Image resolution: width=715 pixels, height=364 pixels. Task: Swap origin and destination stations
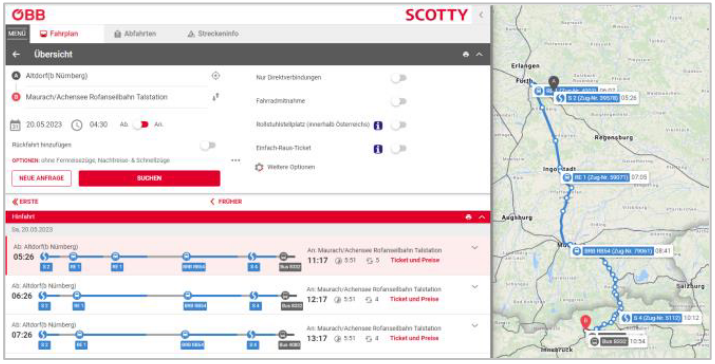point(216,97)
